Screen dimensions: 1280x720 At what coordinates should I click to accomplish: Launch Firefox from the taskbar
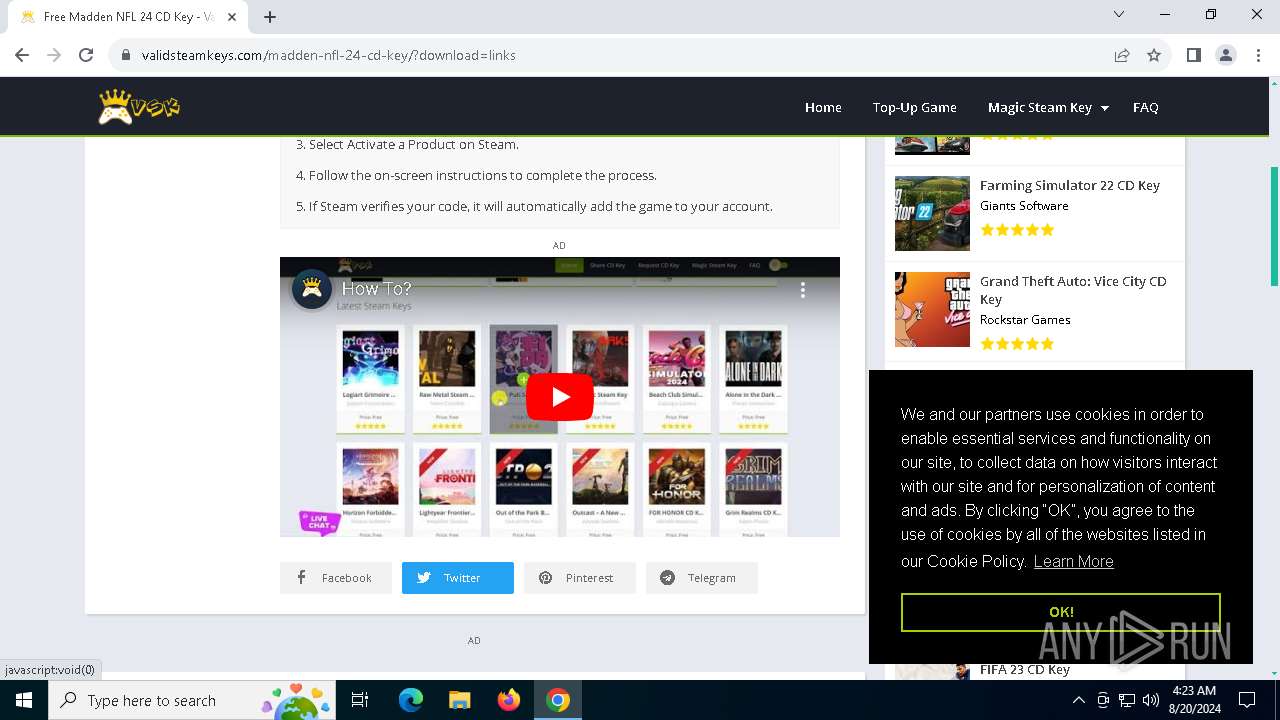[x=509, y=700]
